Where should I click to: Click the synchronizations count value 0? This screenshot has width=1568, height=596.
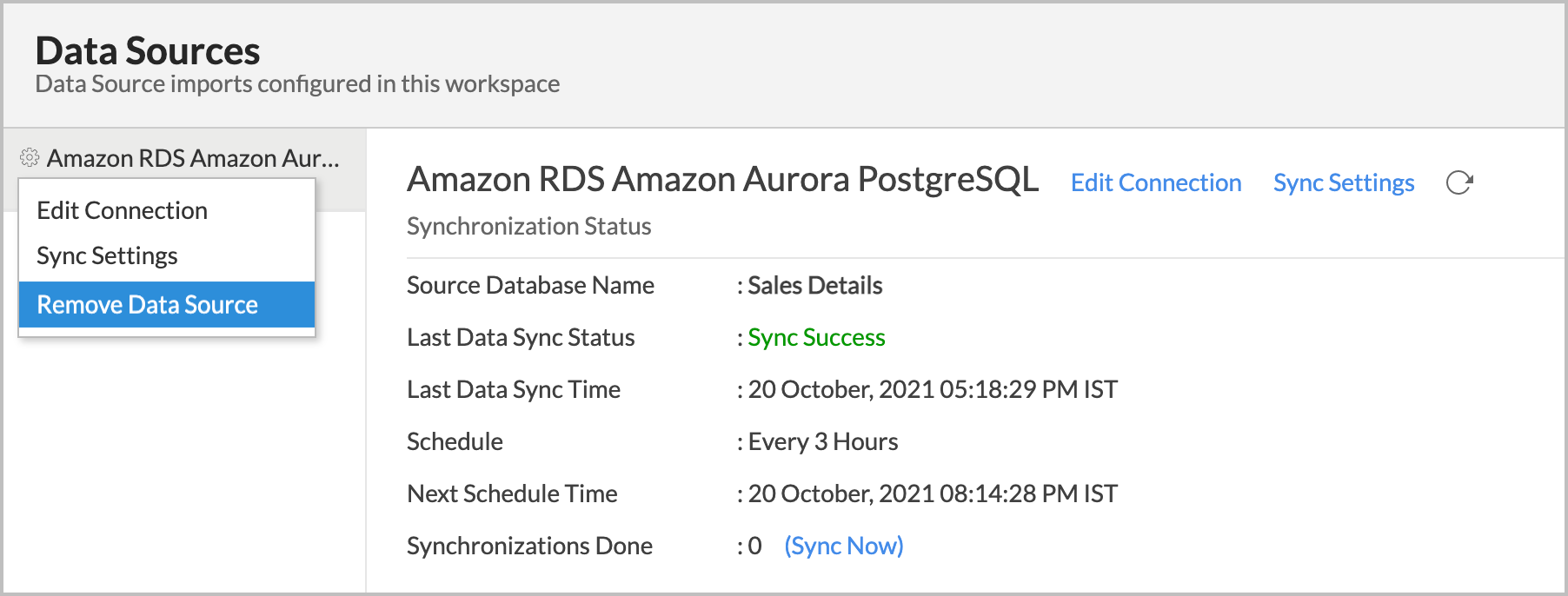(754, 546)
